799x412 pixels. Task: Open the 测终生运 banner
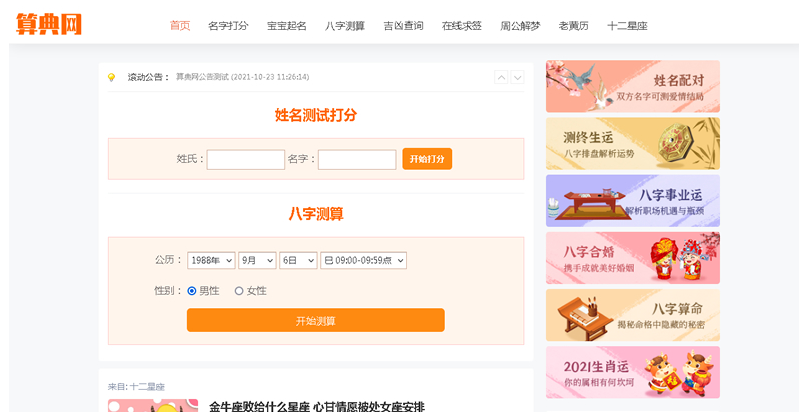click(632, 144)
